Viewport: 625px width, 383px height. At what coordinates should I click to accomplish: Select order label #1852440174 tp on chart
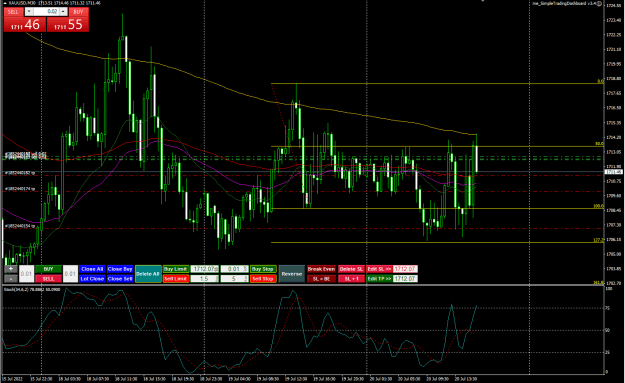20,189
